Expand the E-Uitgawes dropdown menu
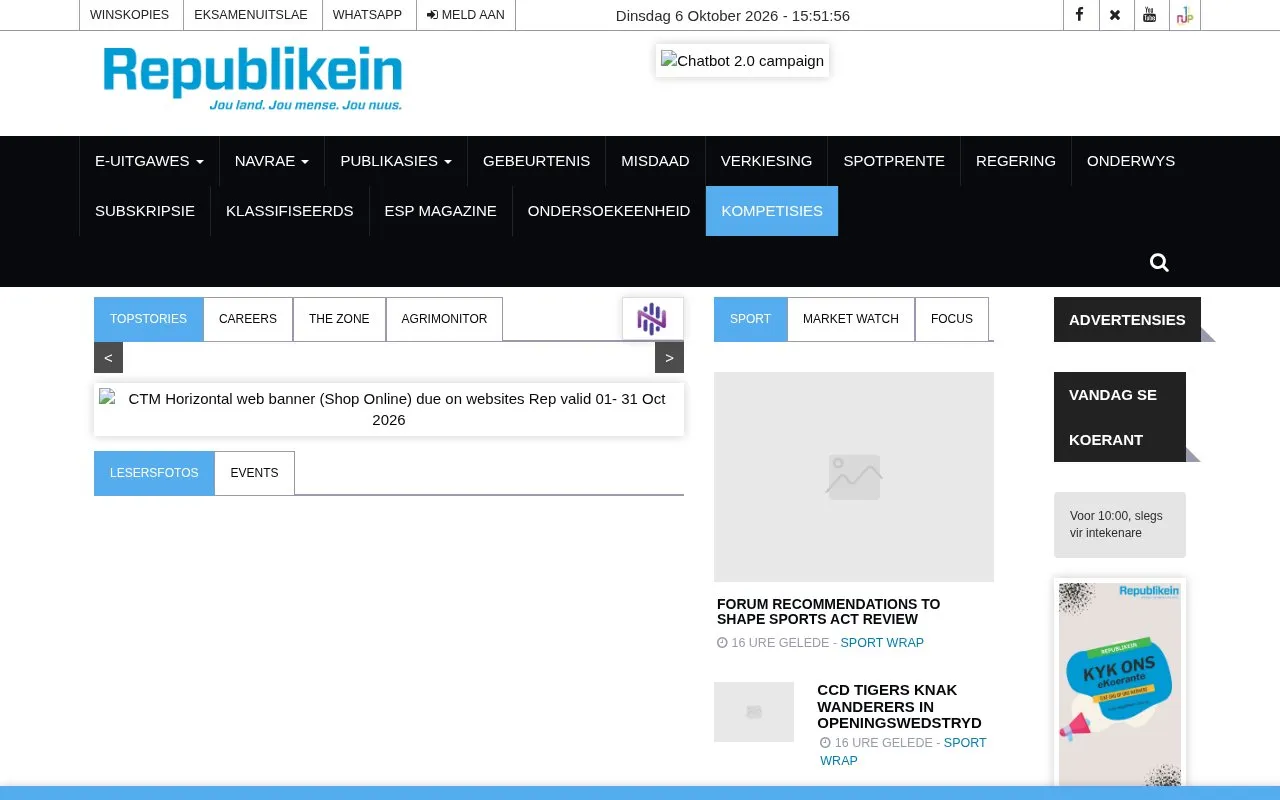This screenshot has width=1280, height=800. [x=149, y=161]
